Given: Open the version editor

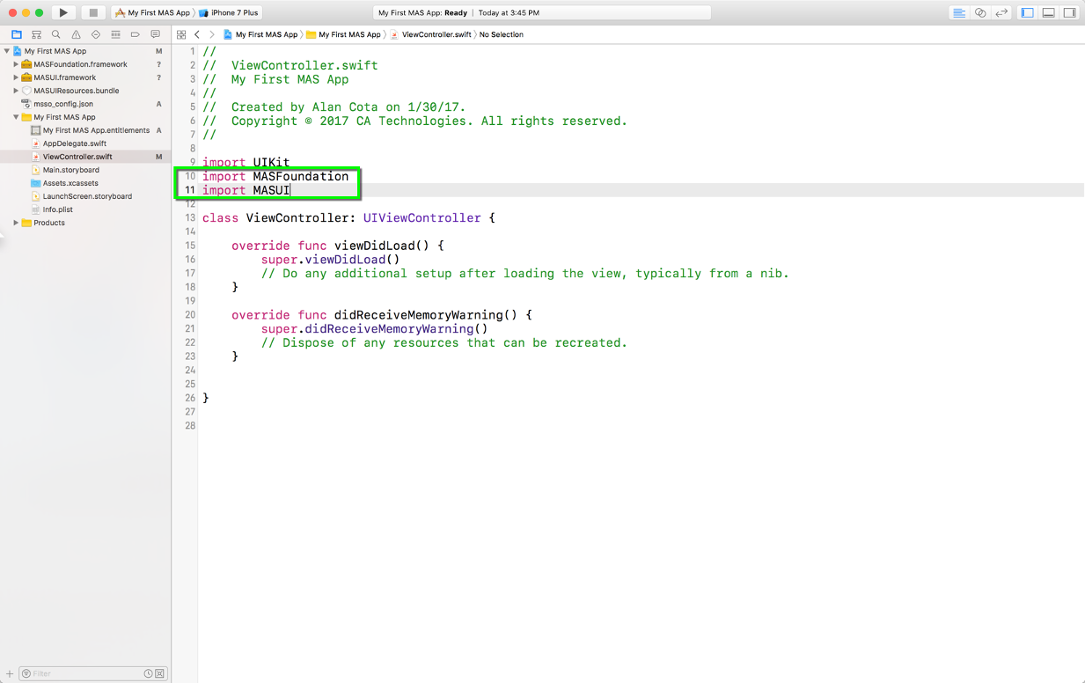Looking at the screenshot, I should click(1001, 12).
